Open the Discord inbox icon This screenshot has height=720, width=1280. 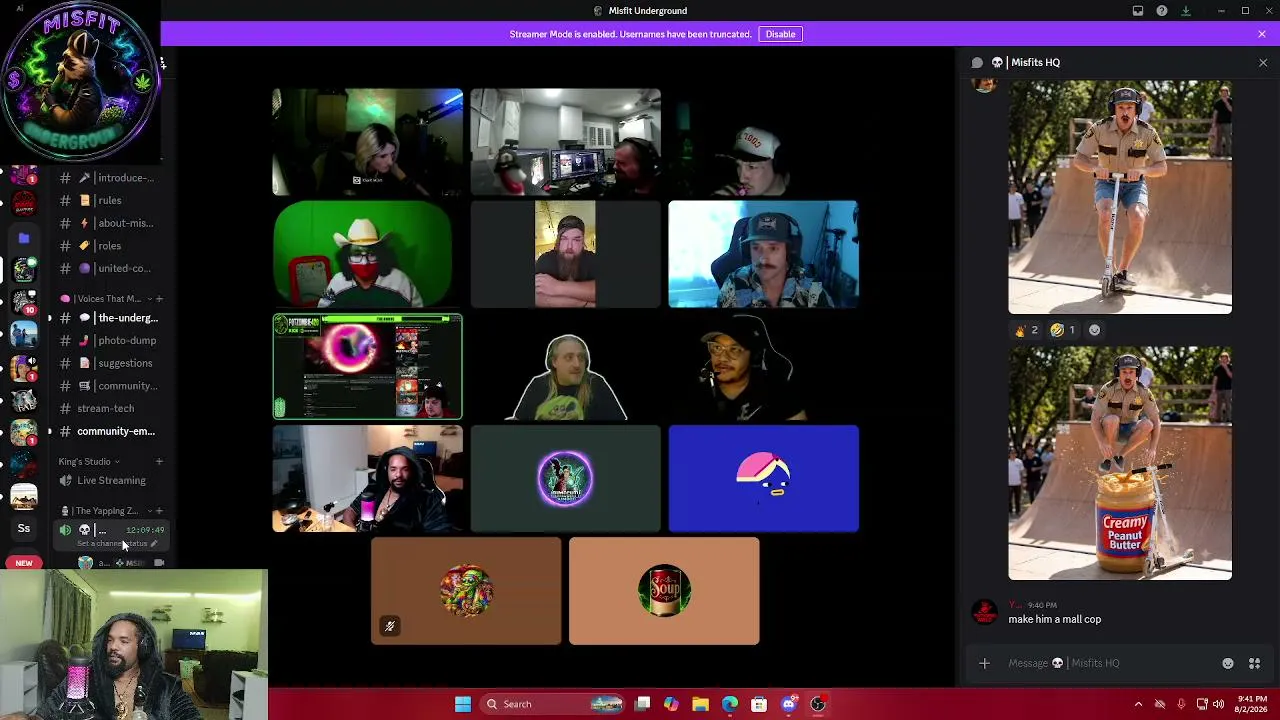(1138, 11)
